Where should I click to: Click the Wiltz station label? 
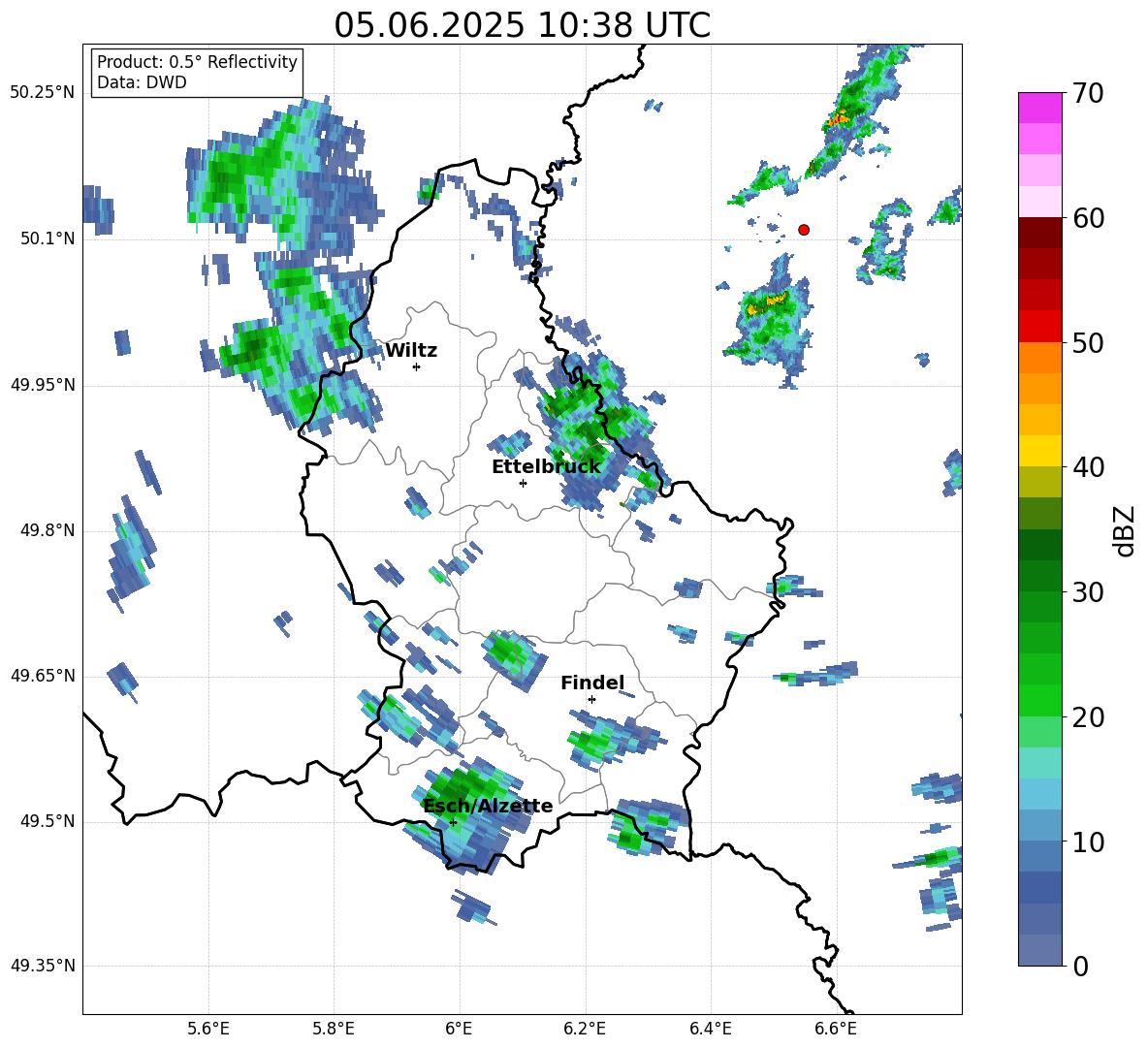click(x=411, y=351)
